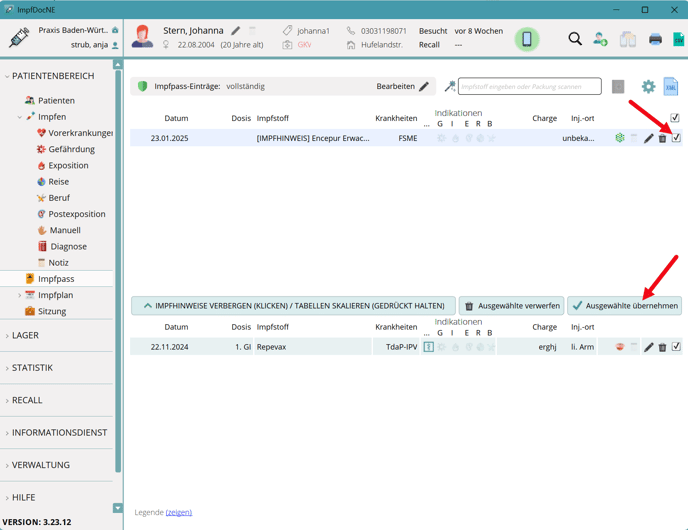Click the sidebar scroll-up arrow
This screenshot has height=530, width=688.
tap(118, 65)
